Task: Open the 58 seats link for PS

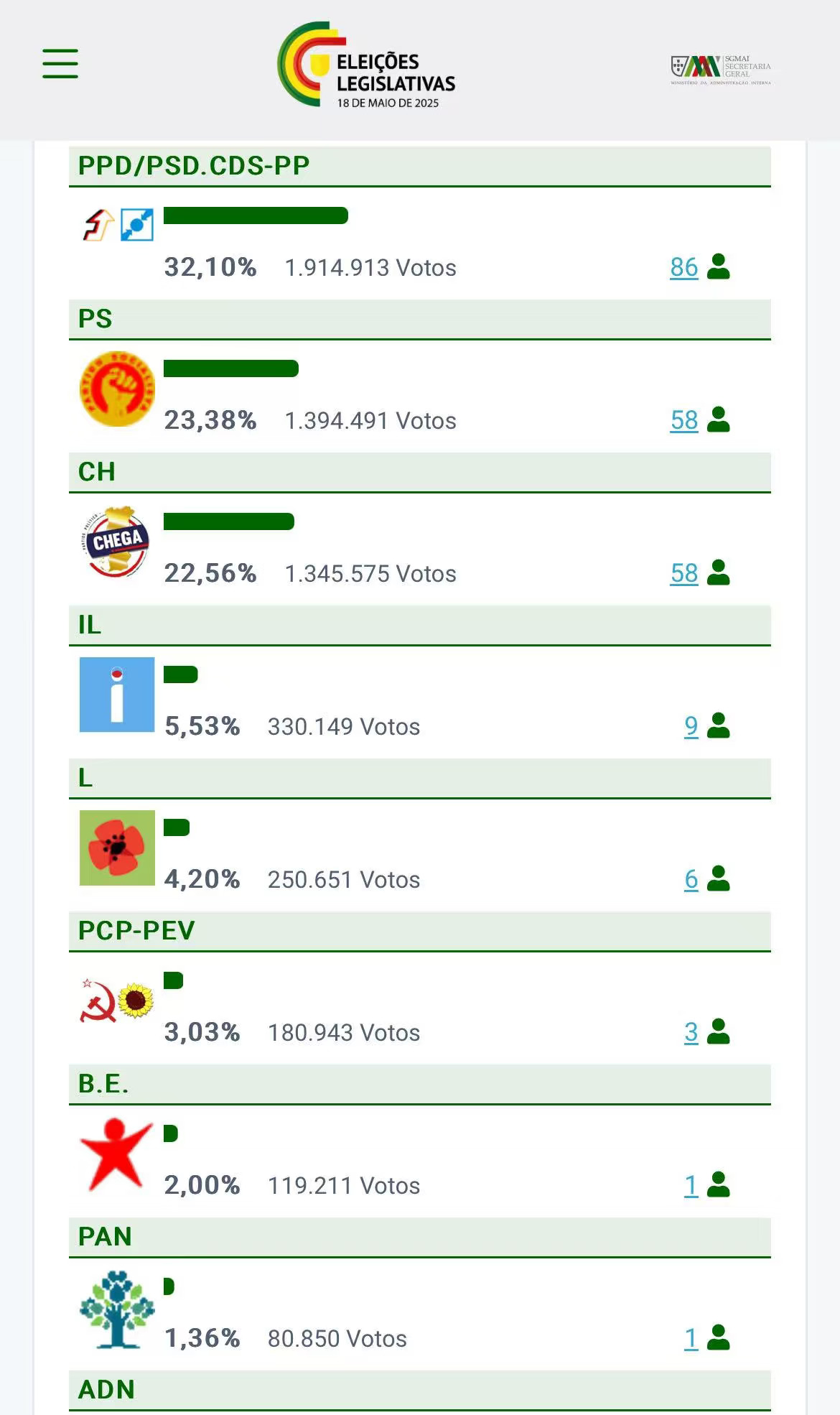Action: click(x=683, y=420)
